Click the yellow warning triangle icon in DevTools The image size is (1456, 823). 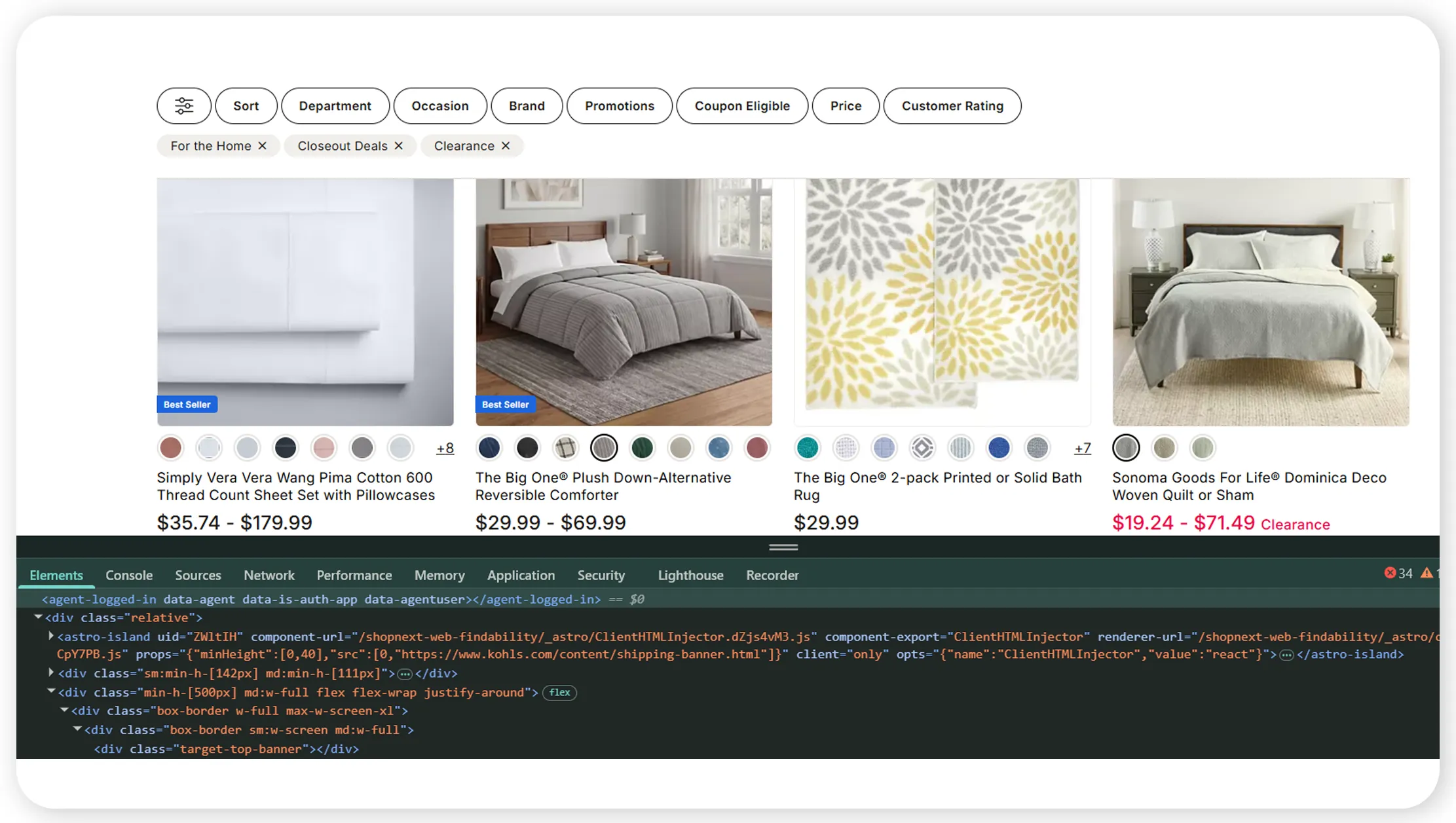point(1427,573)
